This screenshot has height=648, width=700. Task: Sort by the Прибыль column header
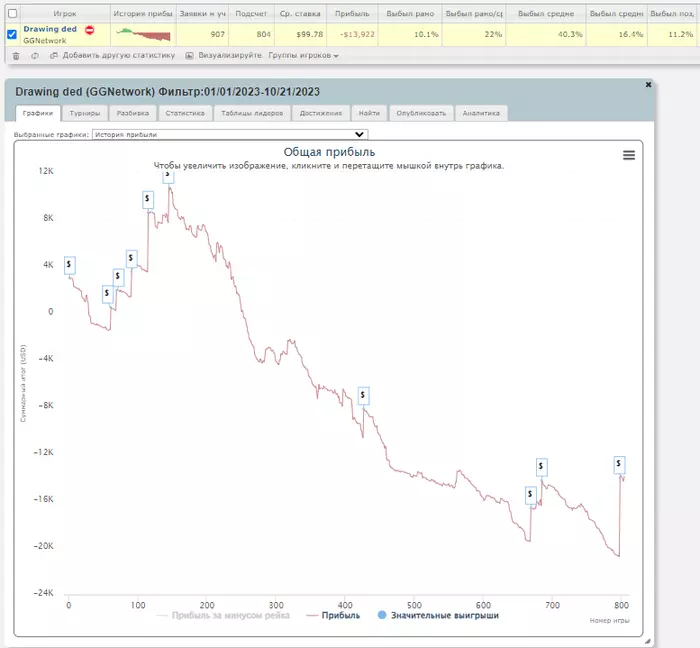[x=352, y=13]
